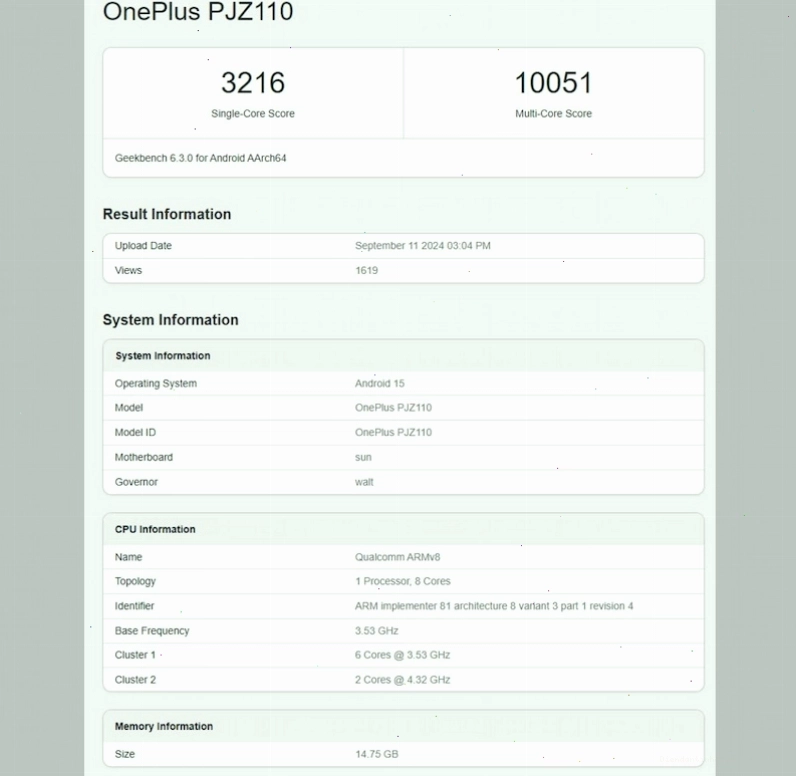
Task: Select the 1619 views count
Action: point(367,271)
